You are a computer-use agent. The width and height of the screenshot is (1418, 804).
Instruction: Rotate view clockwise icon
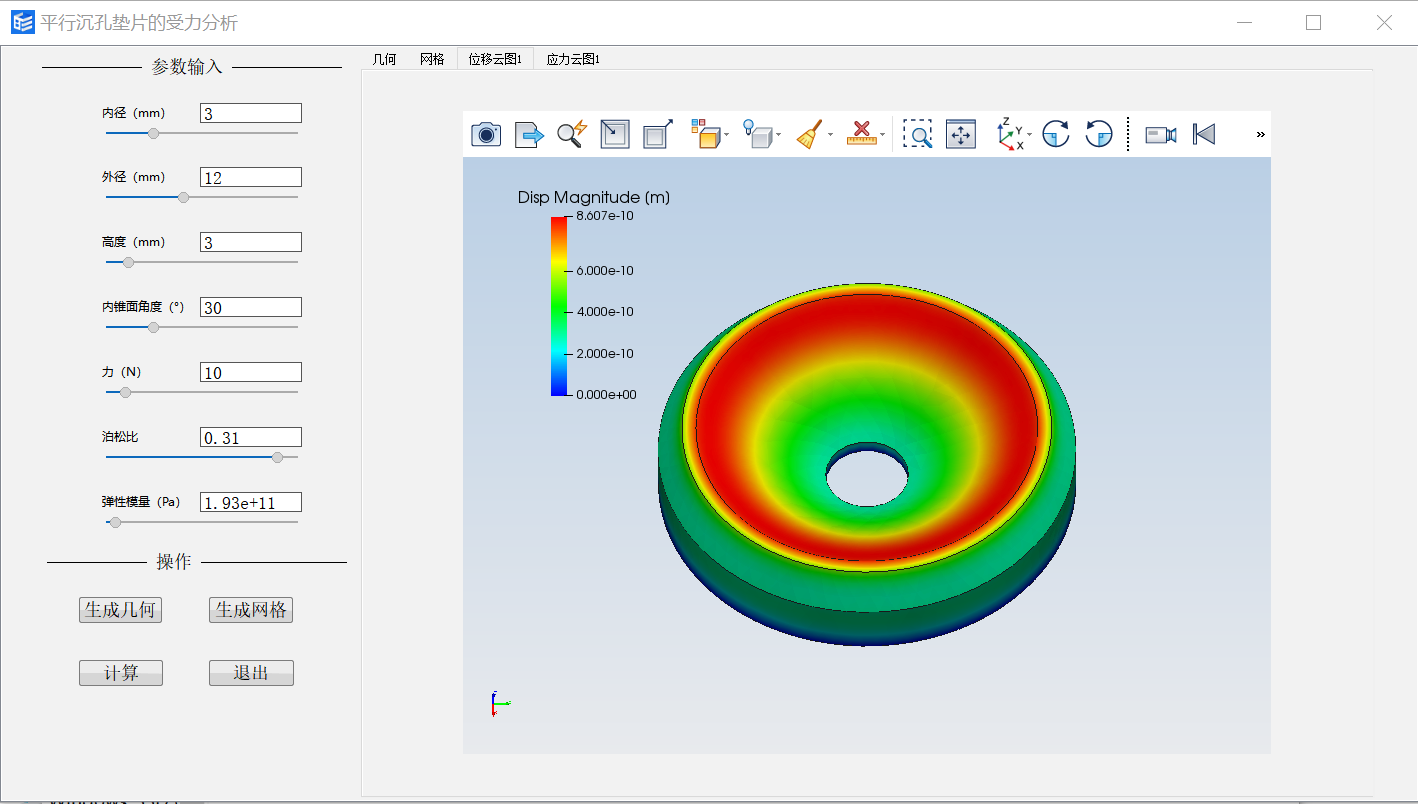[x=1056, y=134]
